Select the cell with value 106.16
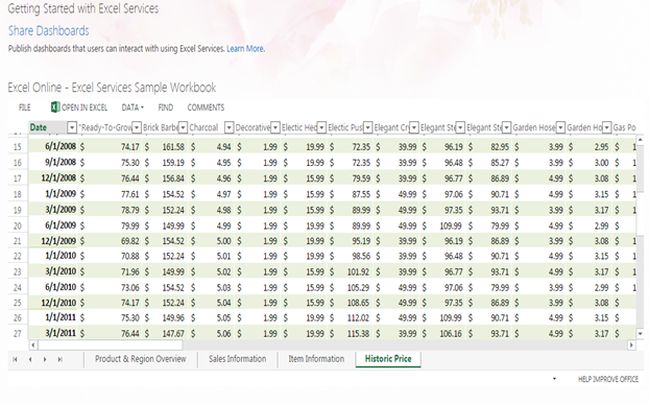650x405 pixels. (x=443, y=333)
